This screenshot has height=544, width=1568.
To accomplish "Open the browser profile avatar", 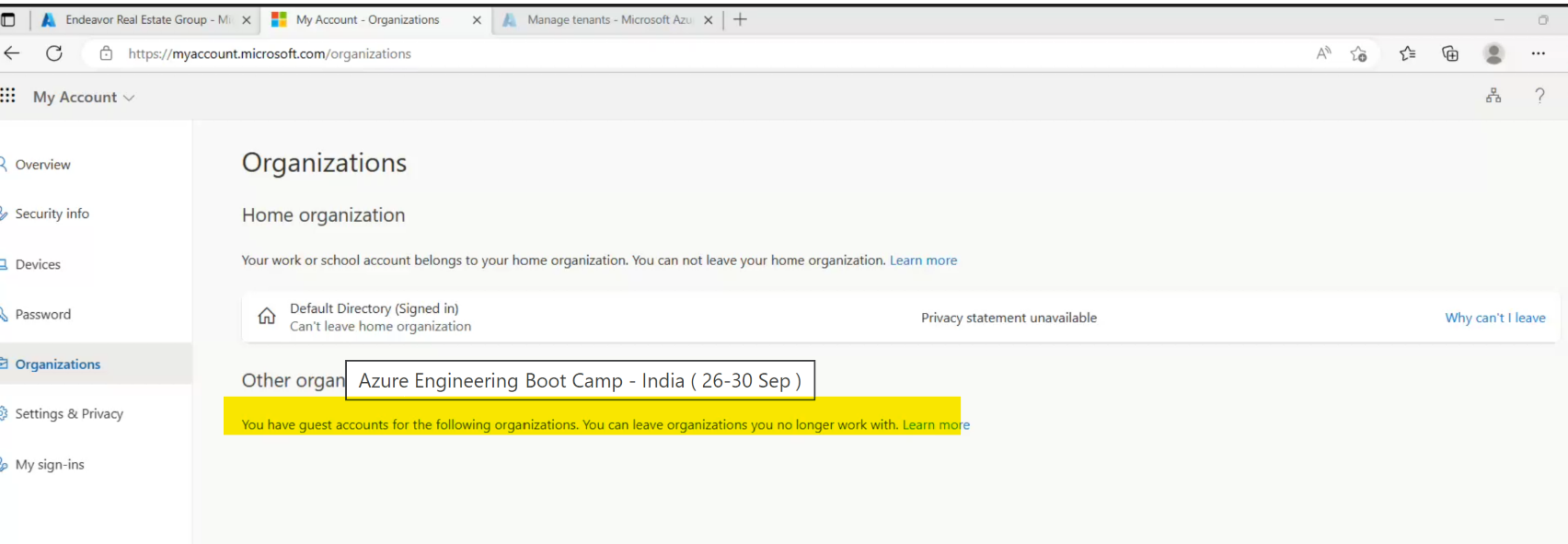I will (1493, 53).
